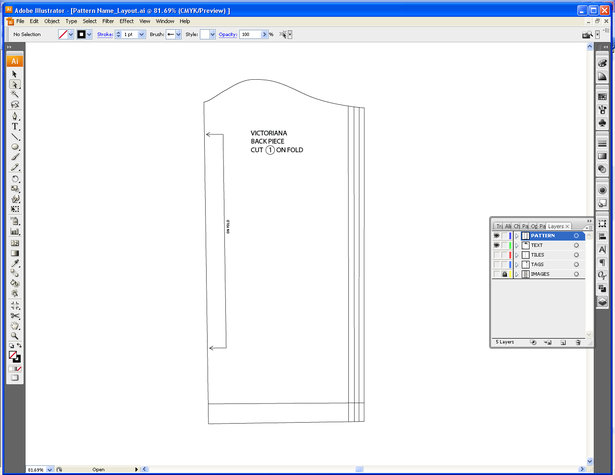Click the Opacity value input field
The height and width of the screenshot is (475, 615).
pyautogui.click(x=251, y=35)
